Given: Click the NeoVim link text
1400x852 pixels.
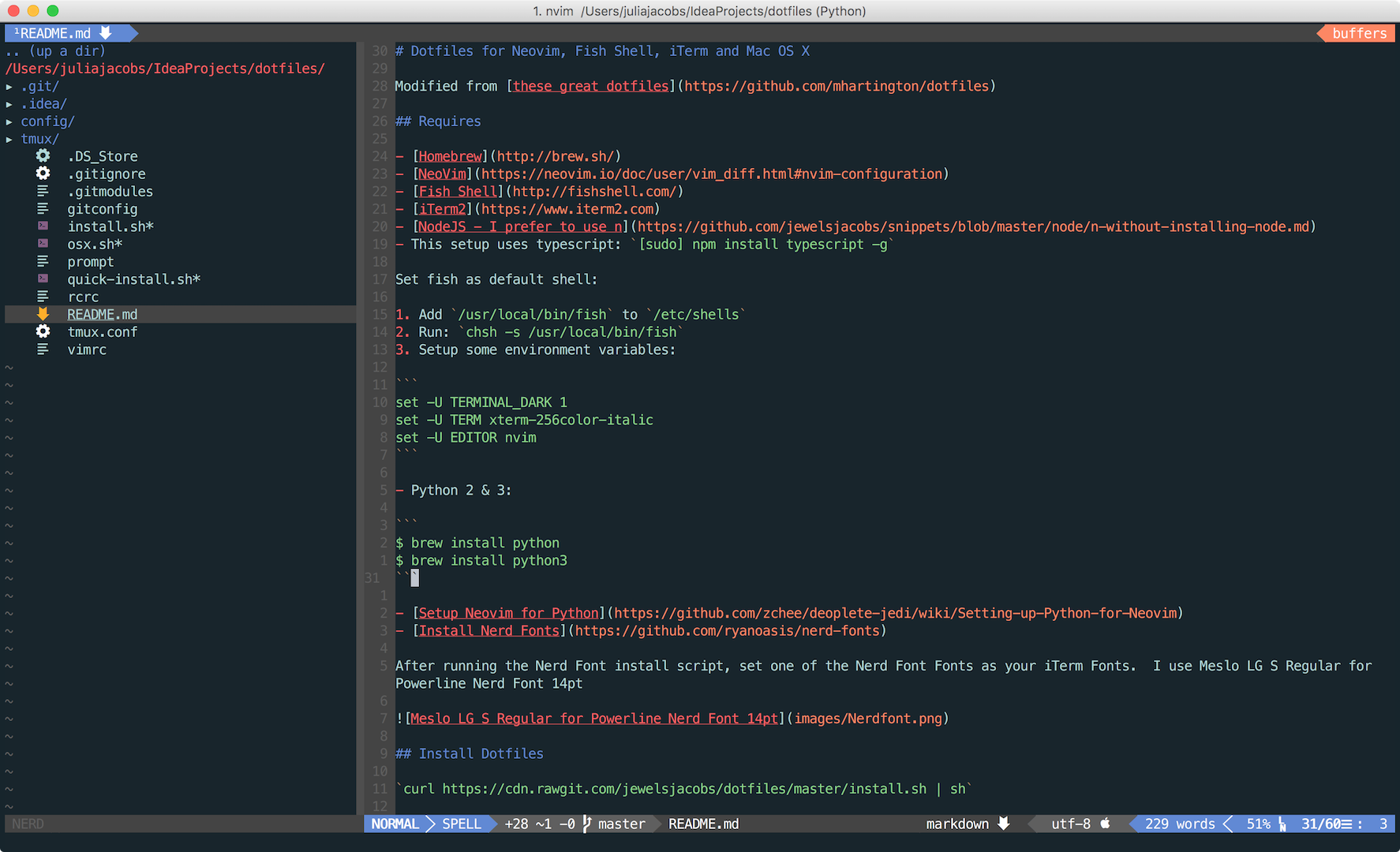Looking at the screenshot, I should pos(442,174).
